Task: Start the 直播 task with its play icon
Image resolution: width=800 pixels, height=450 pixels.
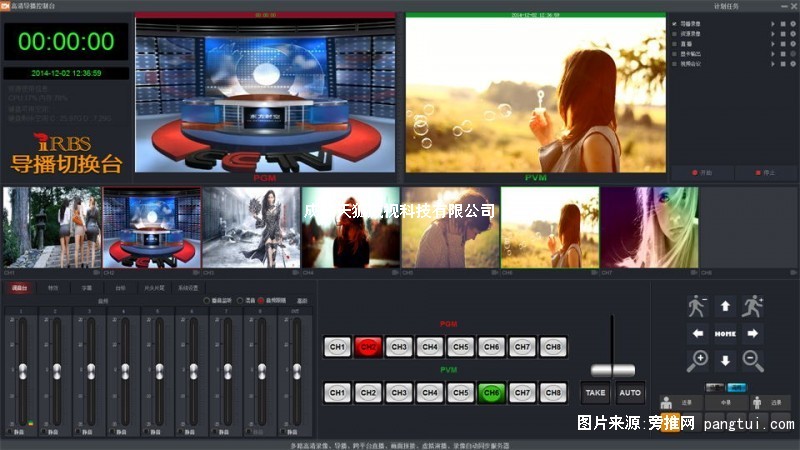Action: 772,44
